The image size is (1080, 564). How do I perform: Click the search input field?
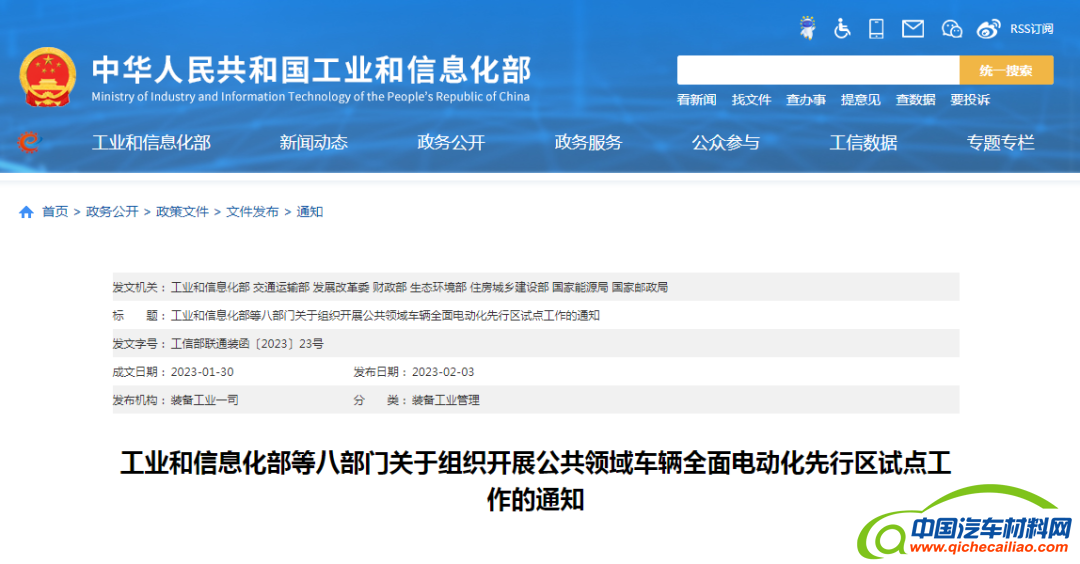tap(817, 70)
